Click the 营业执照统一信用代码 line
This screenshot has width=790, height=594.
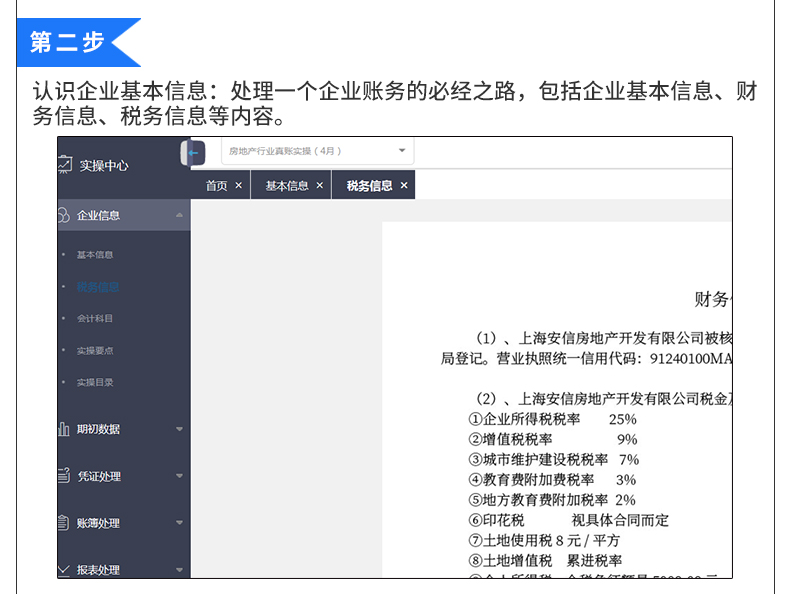click(x=586, y=359)
